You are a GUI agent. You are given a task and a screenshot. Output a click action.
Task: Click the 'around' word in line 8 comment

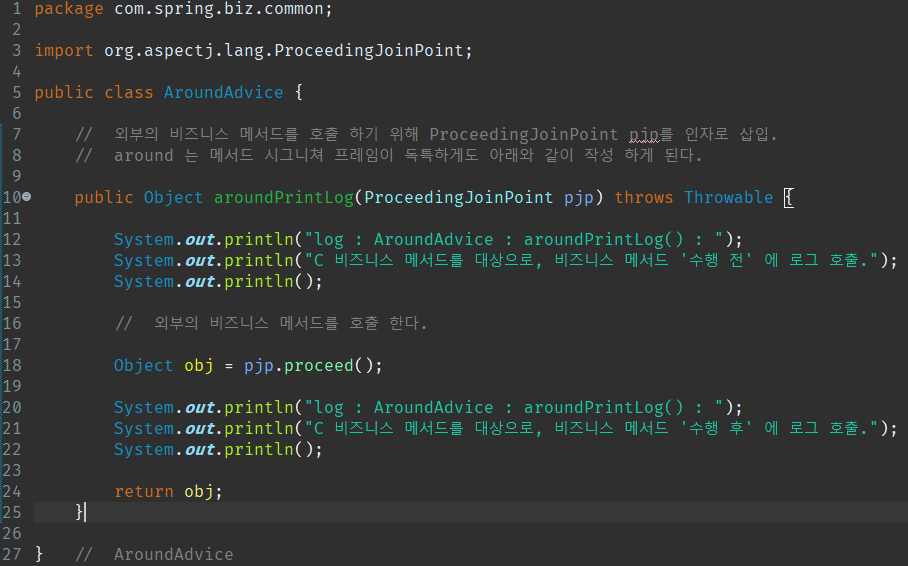(x=143, y=155)
